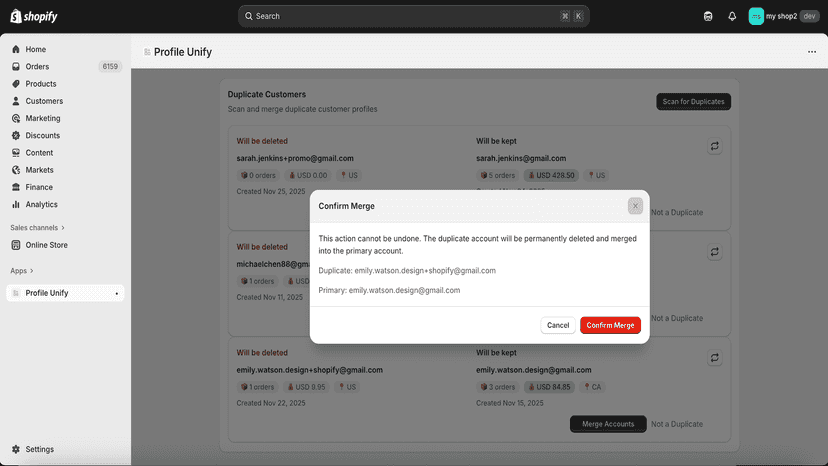The width and height of the screenshot is (828, 466).
Task: Click the red Confirm Merge button
Action: [610, 325]
